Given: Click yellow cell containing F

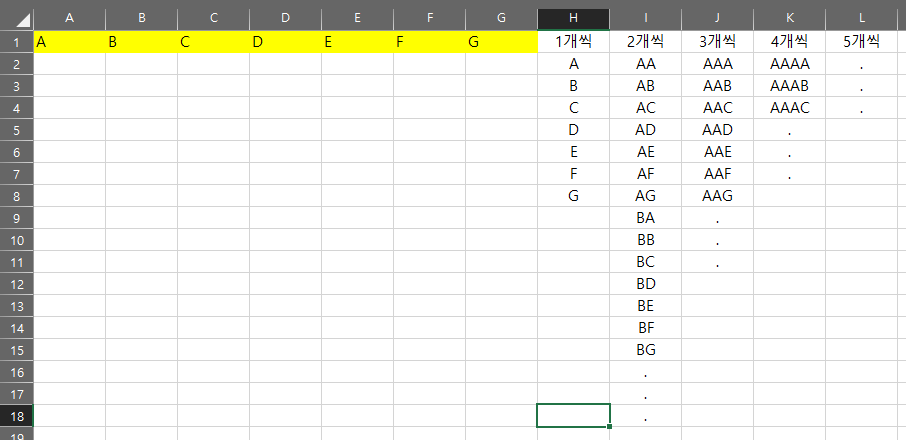Looking at the screenshot, I should [429, 42].
